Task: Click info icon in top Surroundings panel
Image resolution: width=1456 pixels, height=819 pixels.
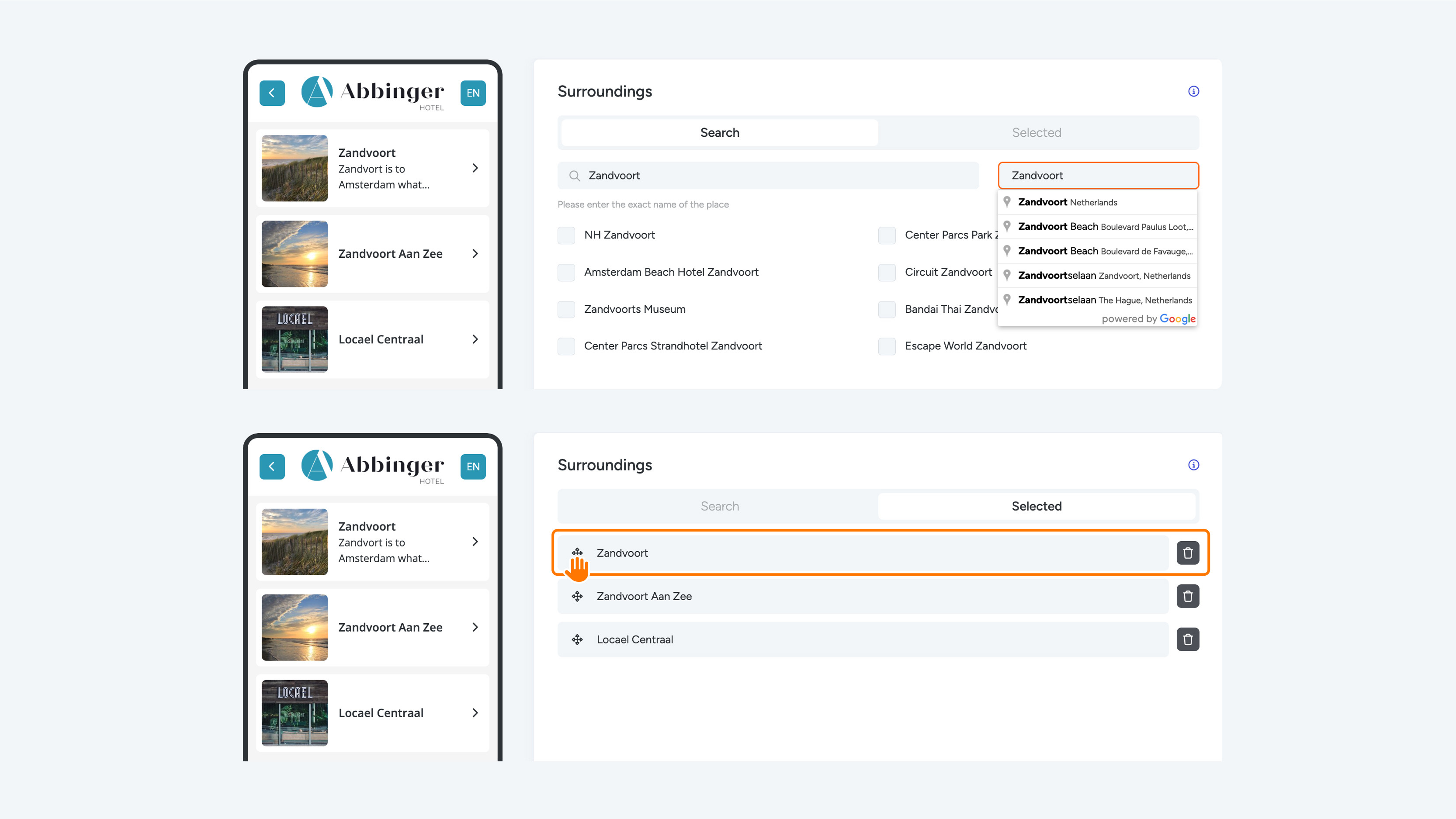Action: click(1193, 91)
